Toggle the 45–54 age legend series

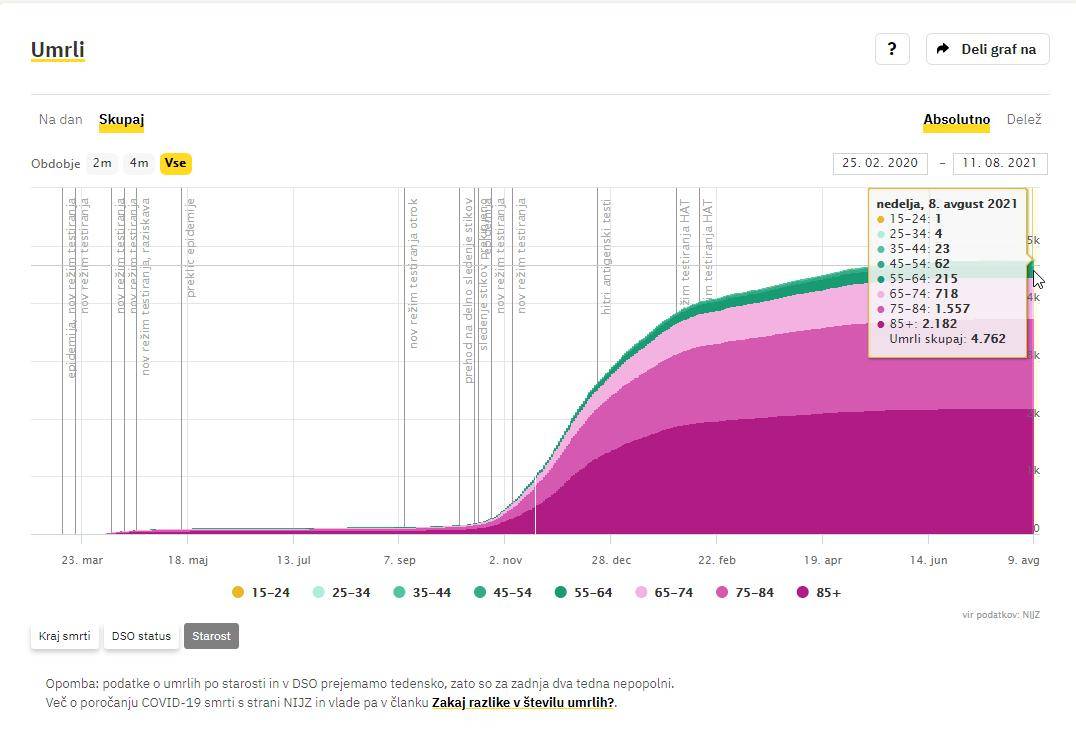pos(503,593)
